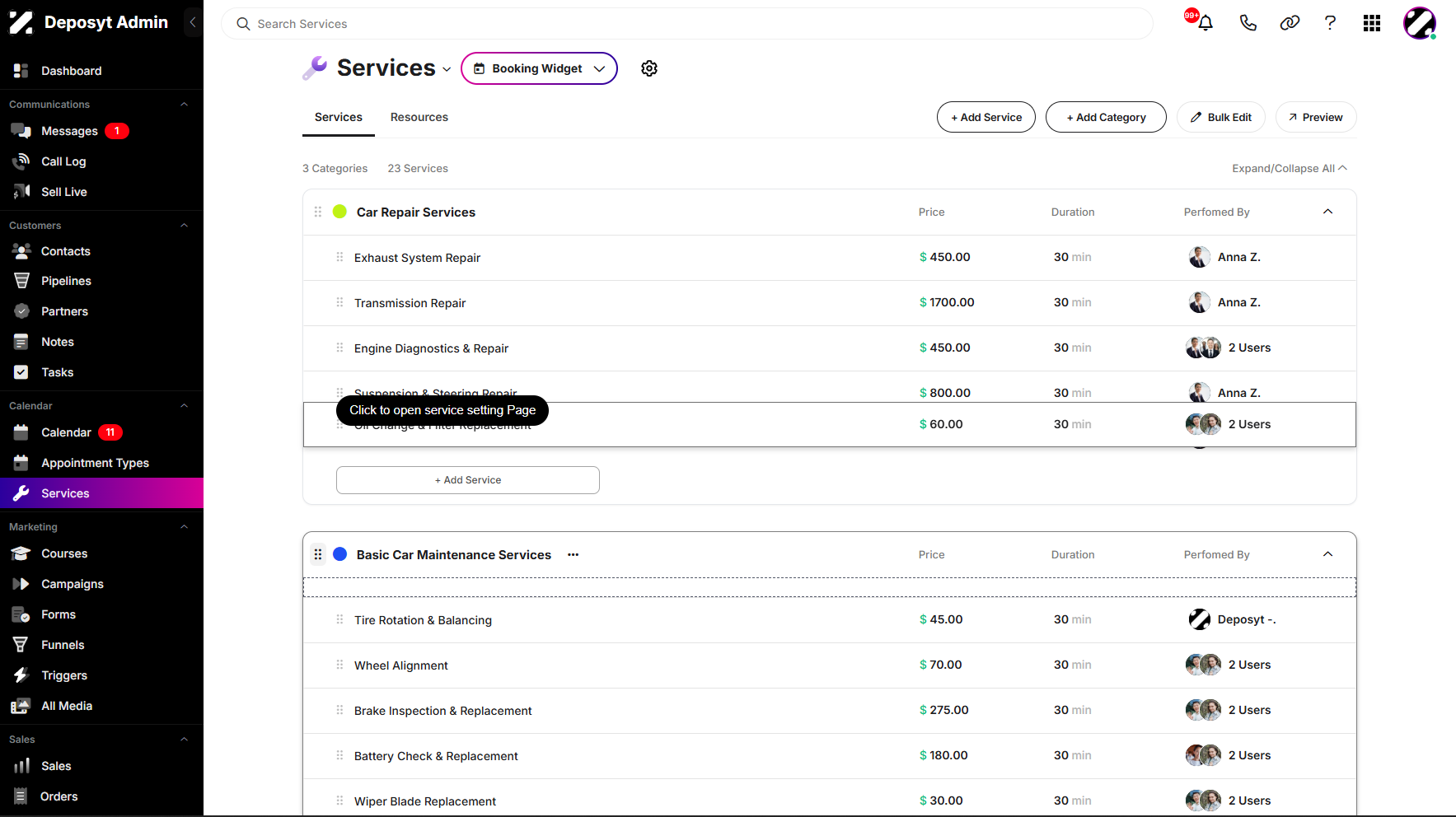Click the top + Add Service button
The width and height of the screenshot is (1456, 817).
tap(986, 117)
